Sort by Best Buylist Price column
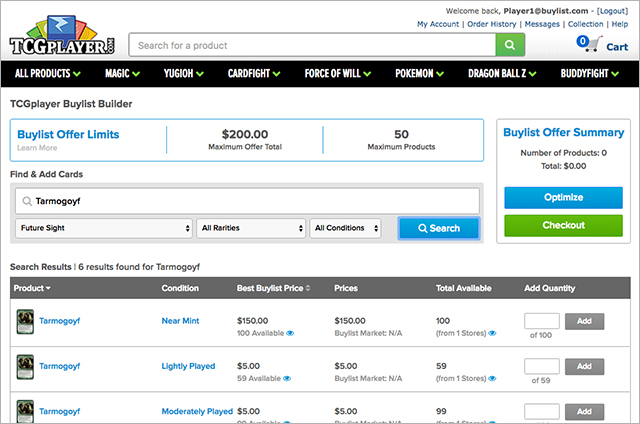640x424 pixels. [x=273, y=288]
